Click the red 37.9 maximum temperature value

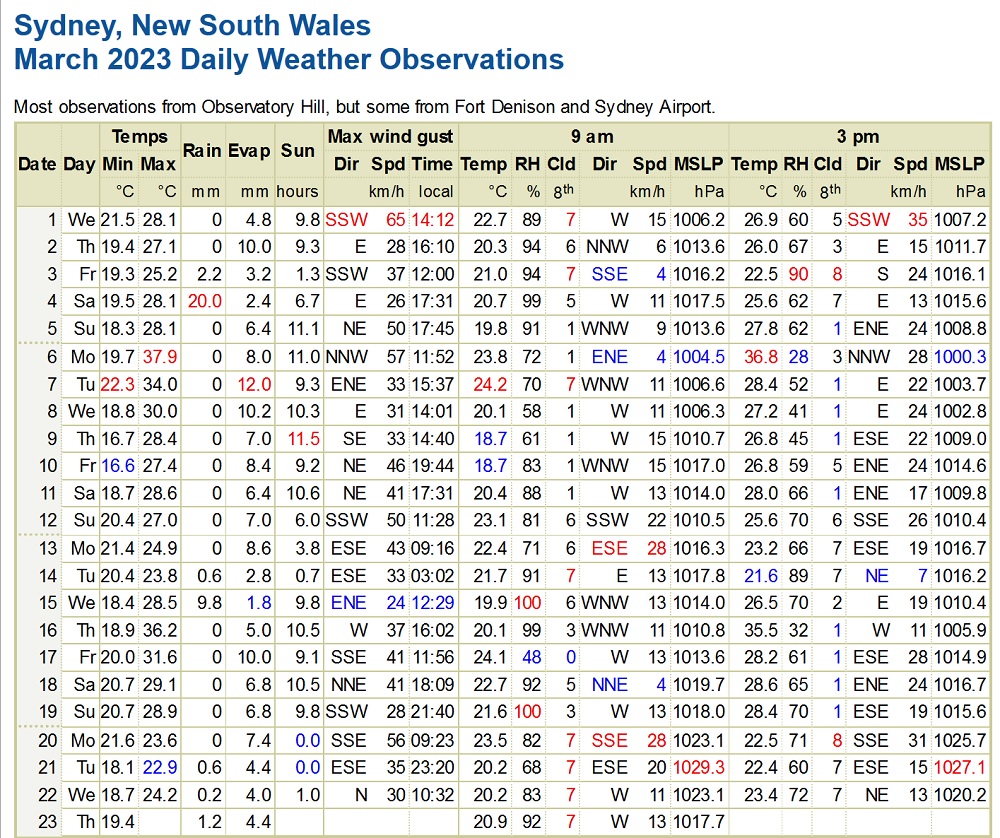tap(158, 357)
